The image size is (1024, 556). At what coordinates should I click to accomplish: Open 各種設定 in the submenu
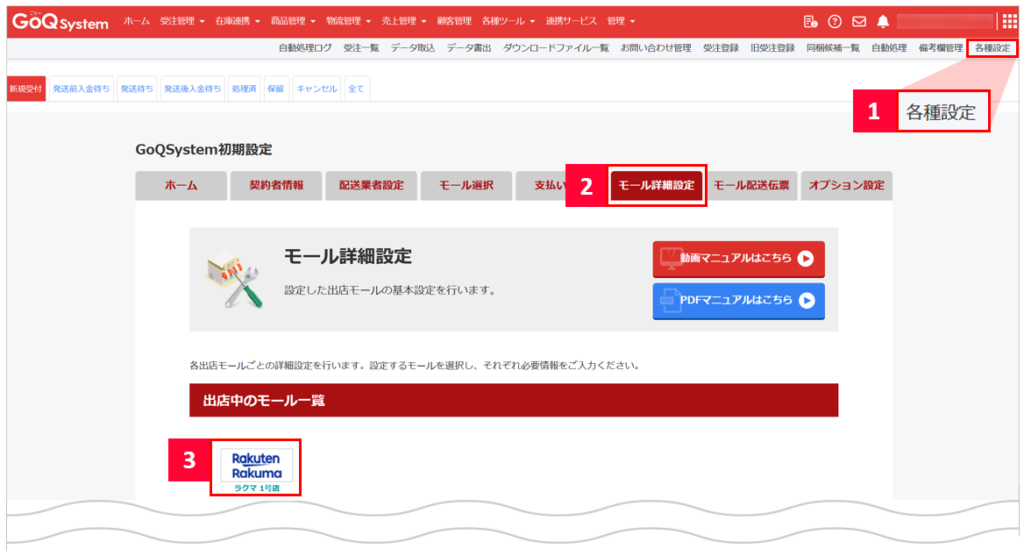[x=992, y=48]
